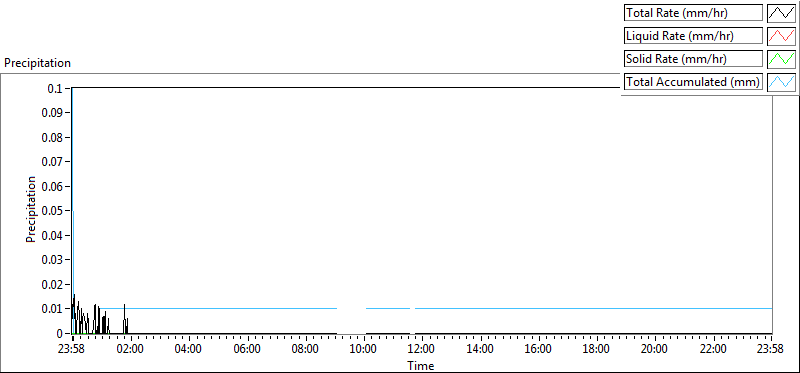Click the vertical Precipitation y-axis title
Image resolution: width=800 pixels, height=373 pixels.
point(31,209)
